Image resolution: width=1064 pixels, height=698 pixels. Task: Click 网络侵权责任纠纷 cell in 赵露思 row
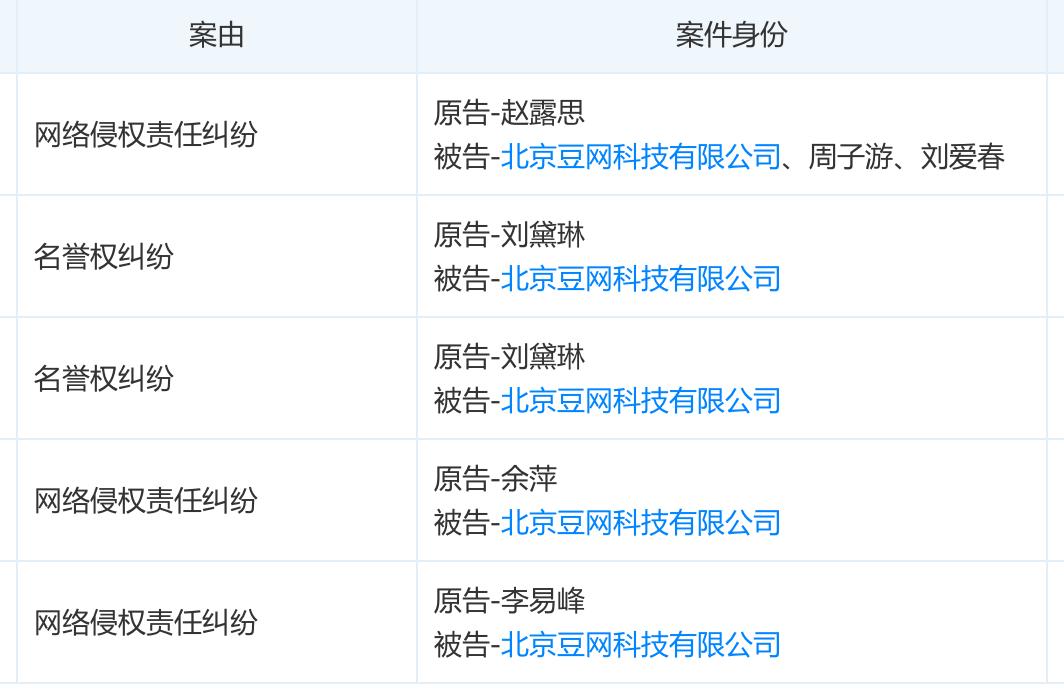pyautogui.click(x=146, y=134)
